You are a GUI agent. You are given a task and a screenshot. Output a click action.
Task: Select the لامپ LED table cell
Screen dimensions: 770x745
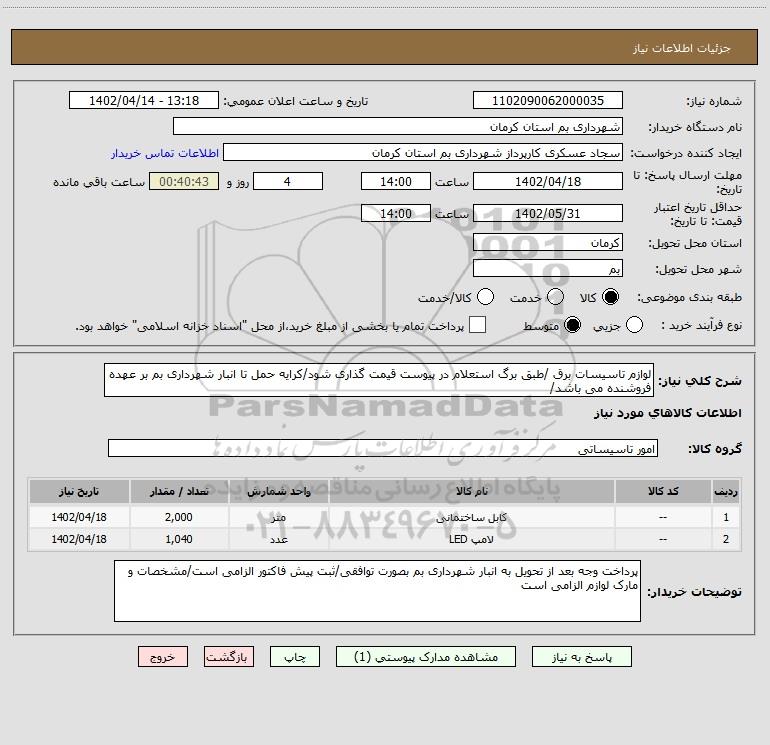tap(471, 539)
